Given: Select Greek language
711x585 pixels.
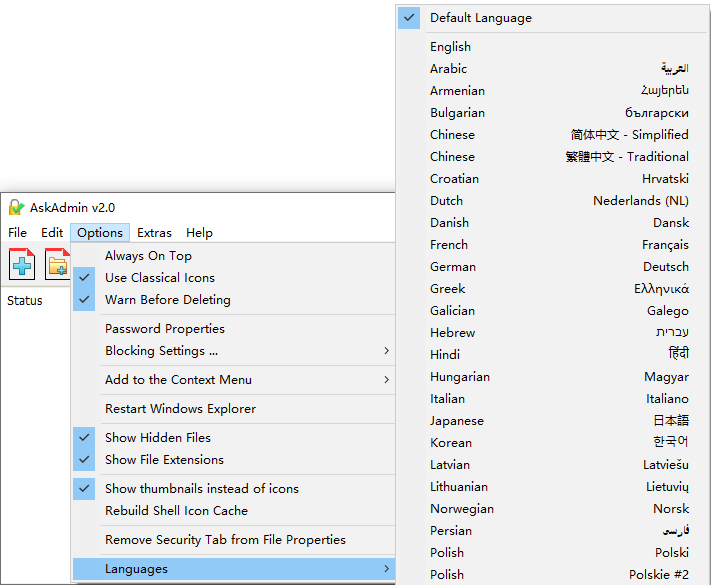Looking at the screenshot, I should tap(552, 288).
